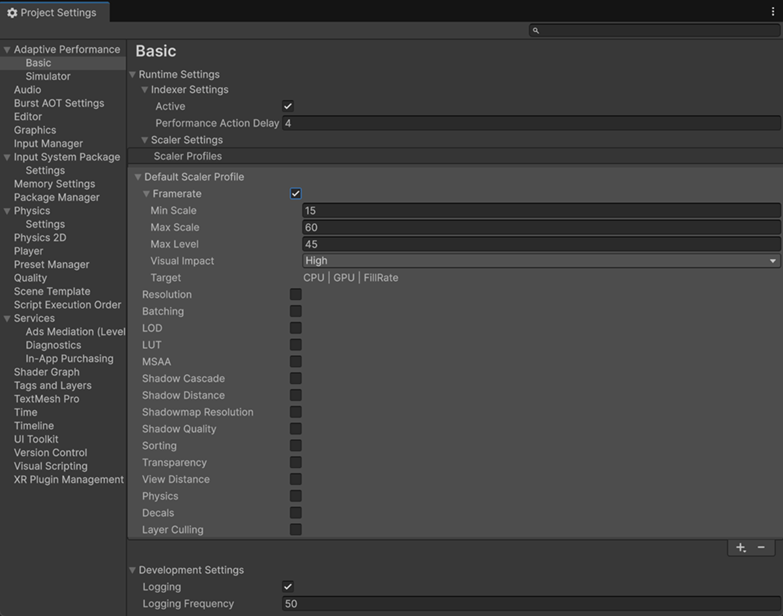Open the Graphics settings category

[x=35, y=130]
